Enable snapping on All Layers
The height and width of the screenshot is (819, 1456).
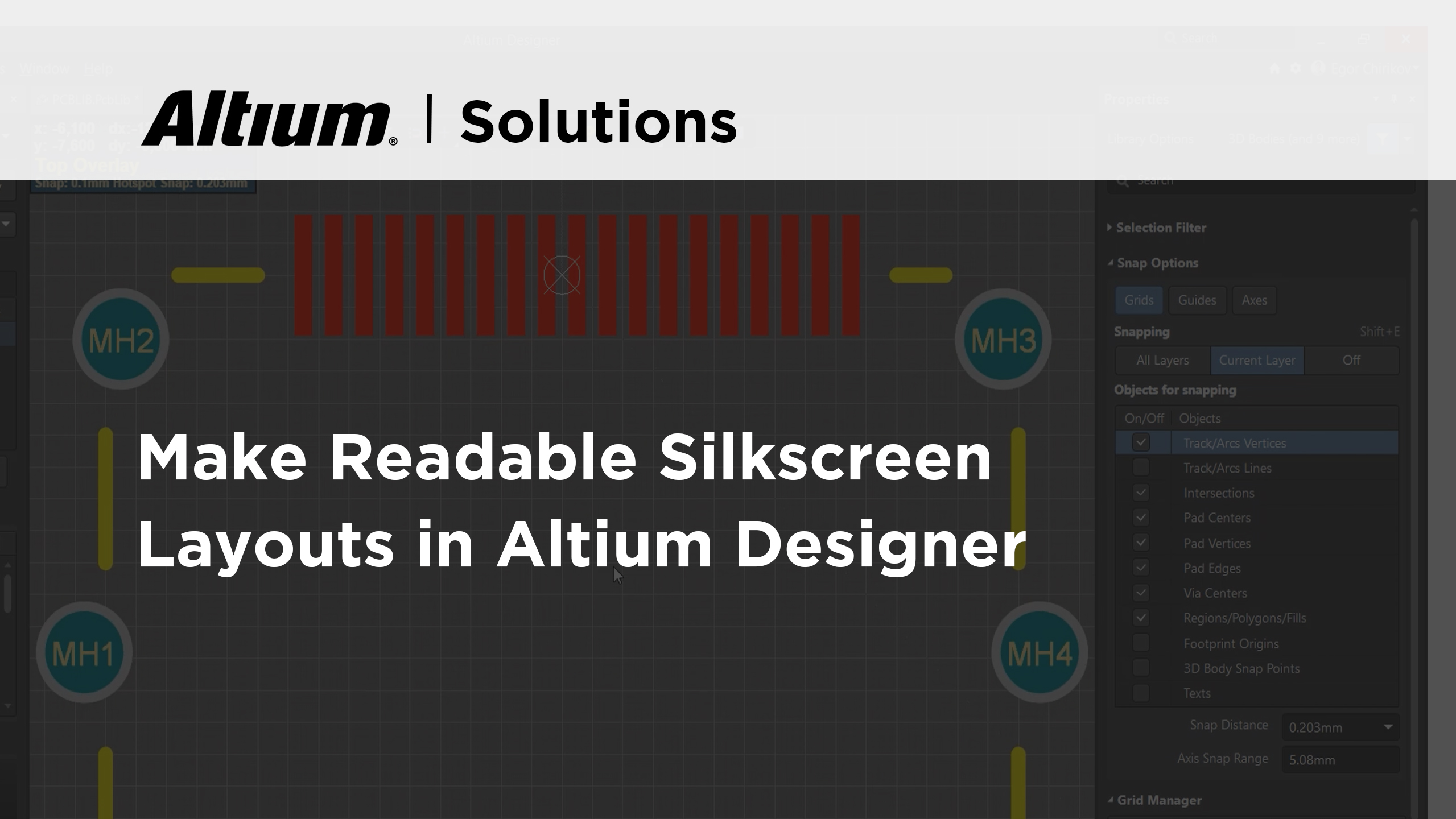pos(1162,360)
